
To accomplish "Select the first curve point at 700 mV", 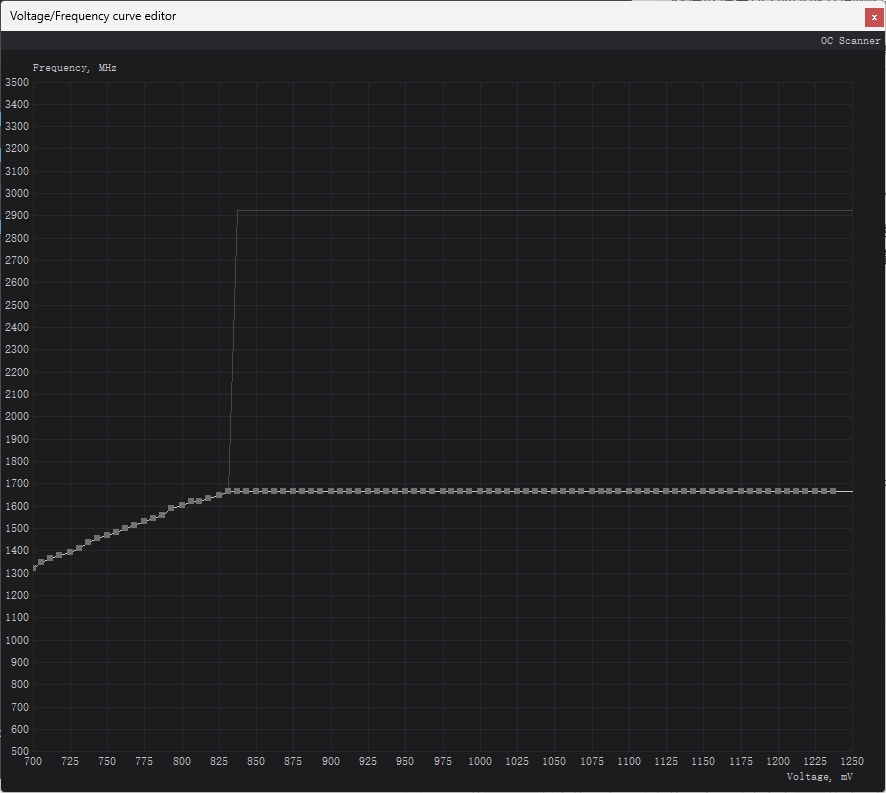I will [34, 568].
